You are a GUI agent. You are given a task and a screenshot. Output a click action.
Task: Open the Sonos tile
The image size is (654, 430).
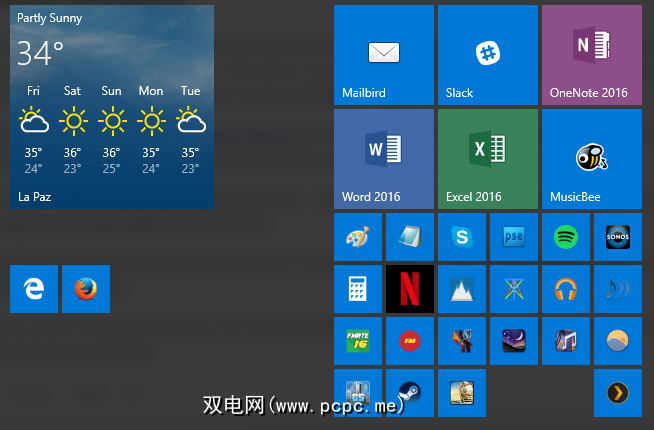pyautogui.click(x=618, y=237)
